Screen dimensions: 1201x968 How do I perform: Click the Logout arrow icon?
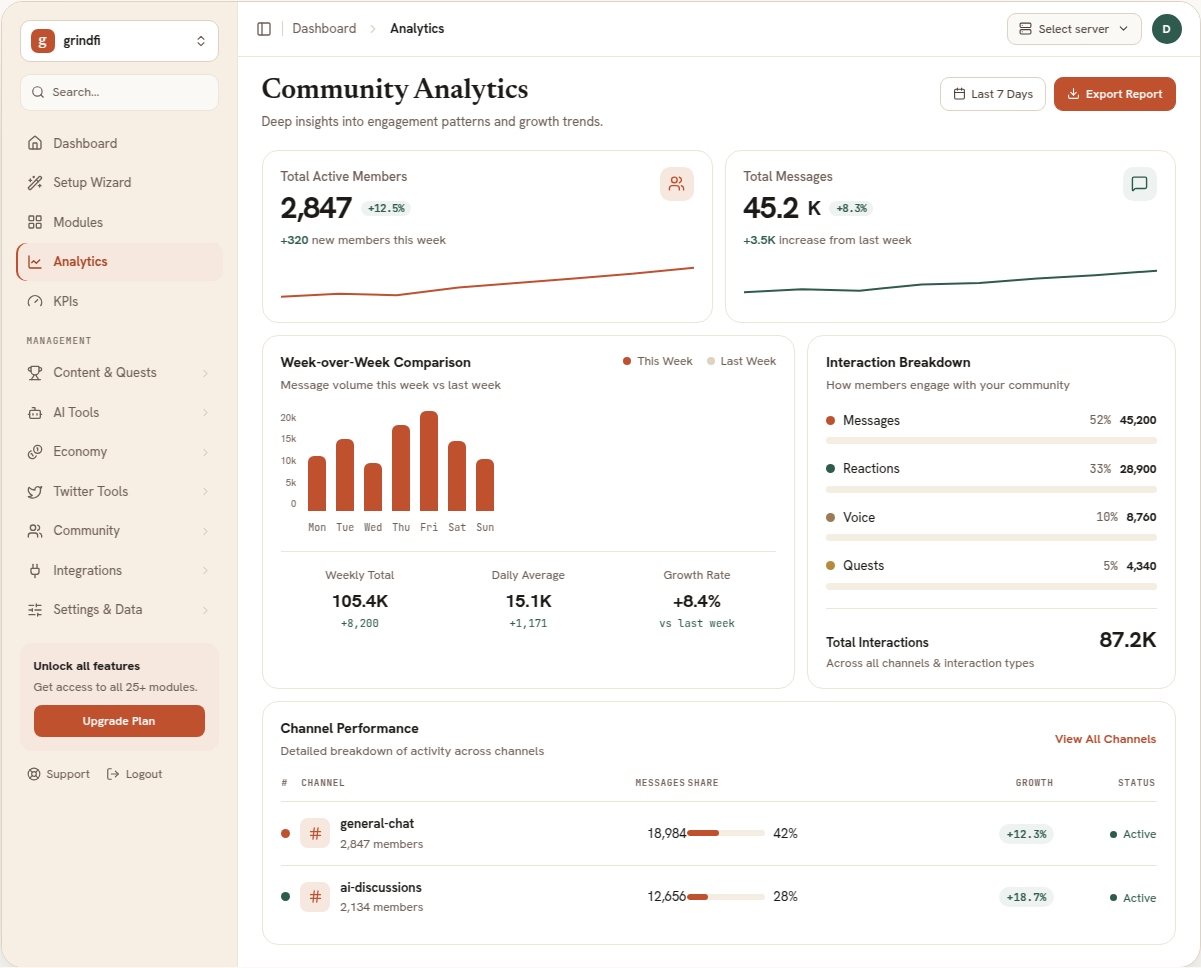coord(113,774)
